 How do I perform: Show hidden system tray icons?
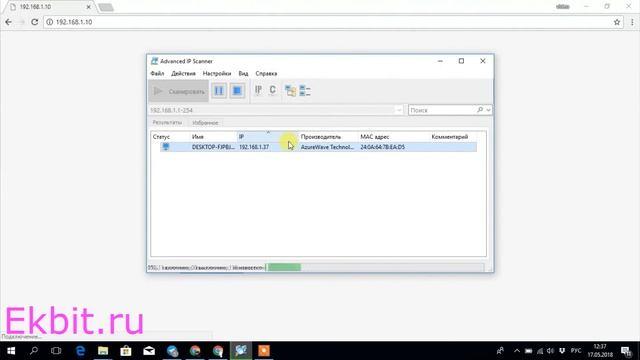(517, 351)
